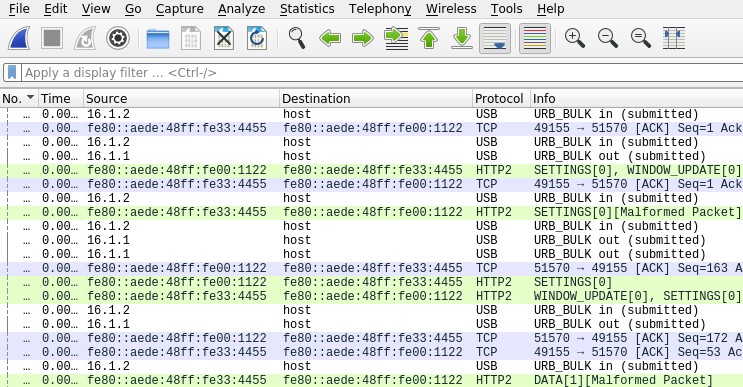Go to a specified packet

[396, 38]
